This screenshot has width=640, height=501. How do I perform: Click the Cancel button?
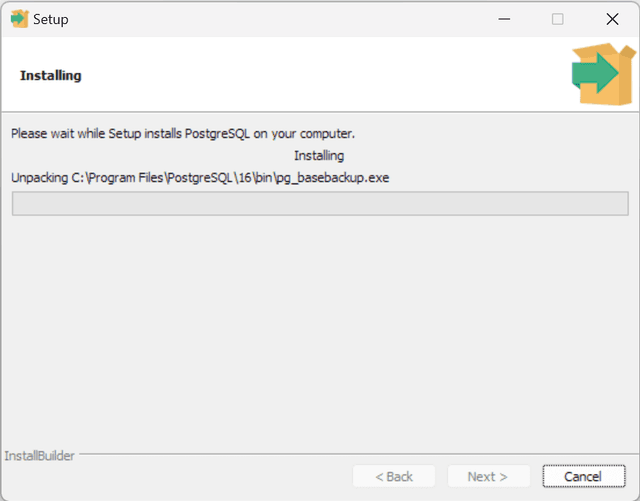[584, 476]
